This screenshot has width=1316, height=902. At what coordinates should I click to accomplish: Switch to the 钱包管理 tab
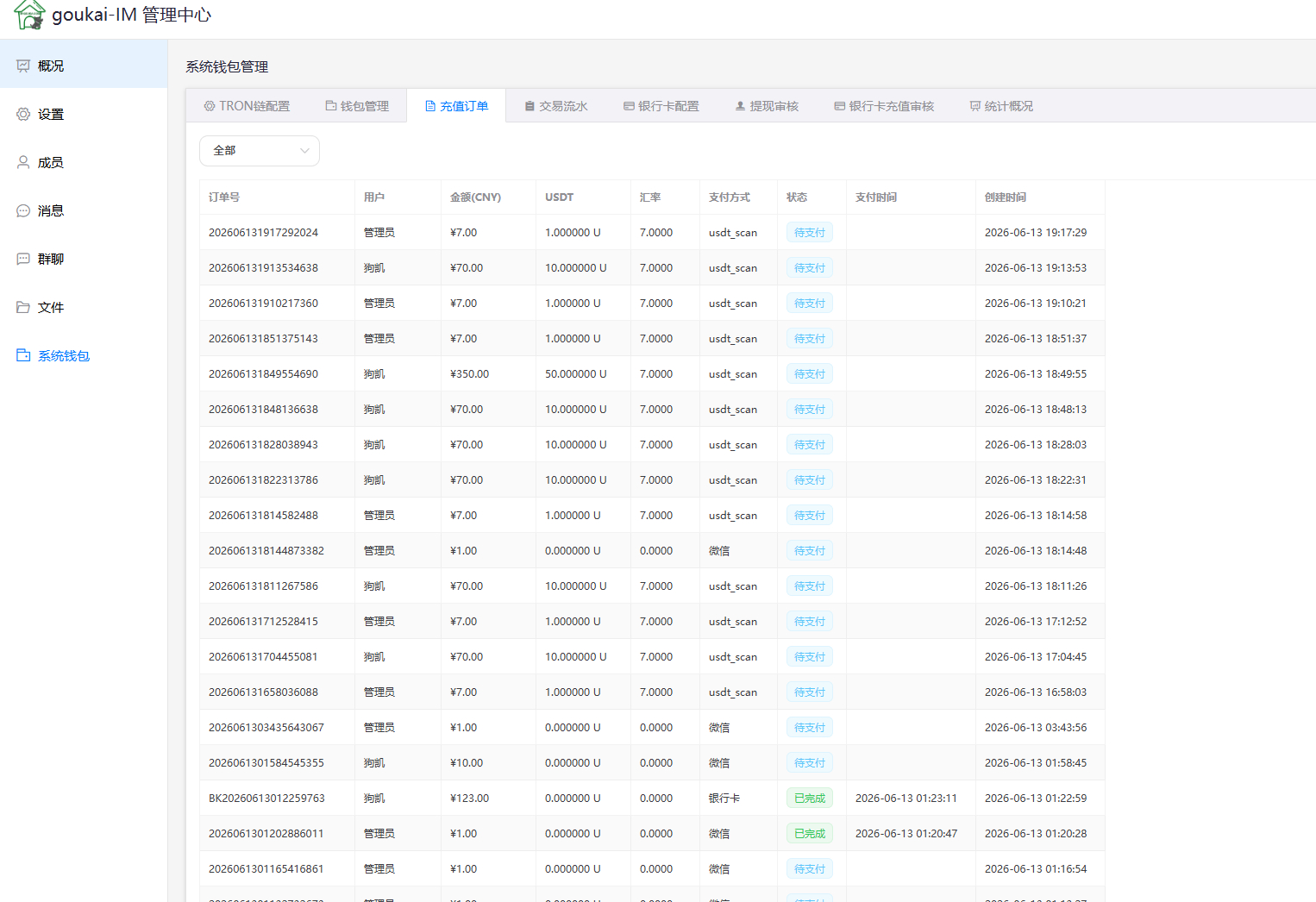click(357, 106)
